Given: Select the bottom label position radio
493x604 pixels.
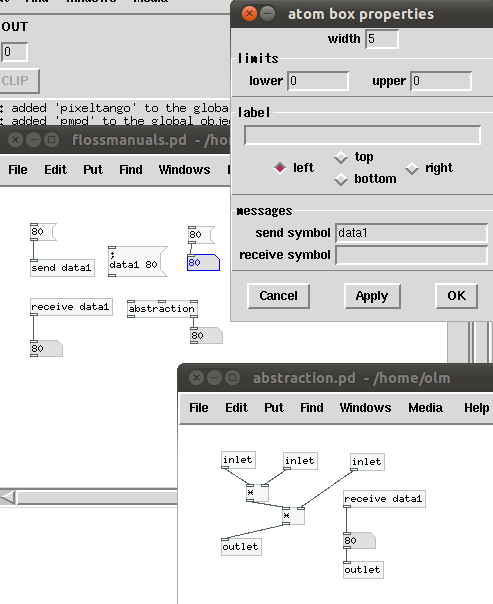Looking at the screenshot, I should tap(341, 179).
